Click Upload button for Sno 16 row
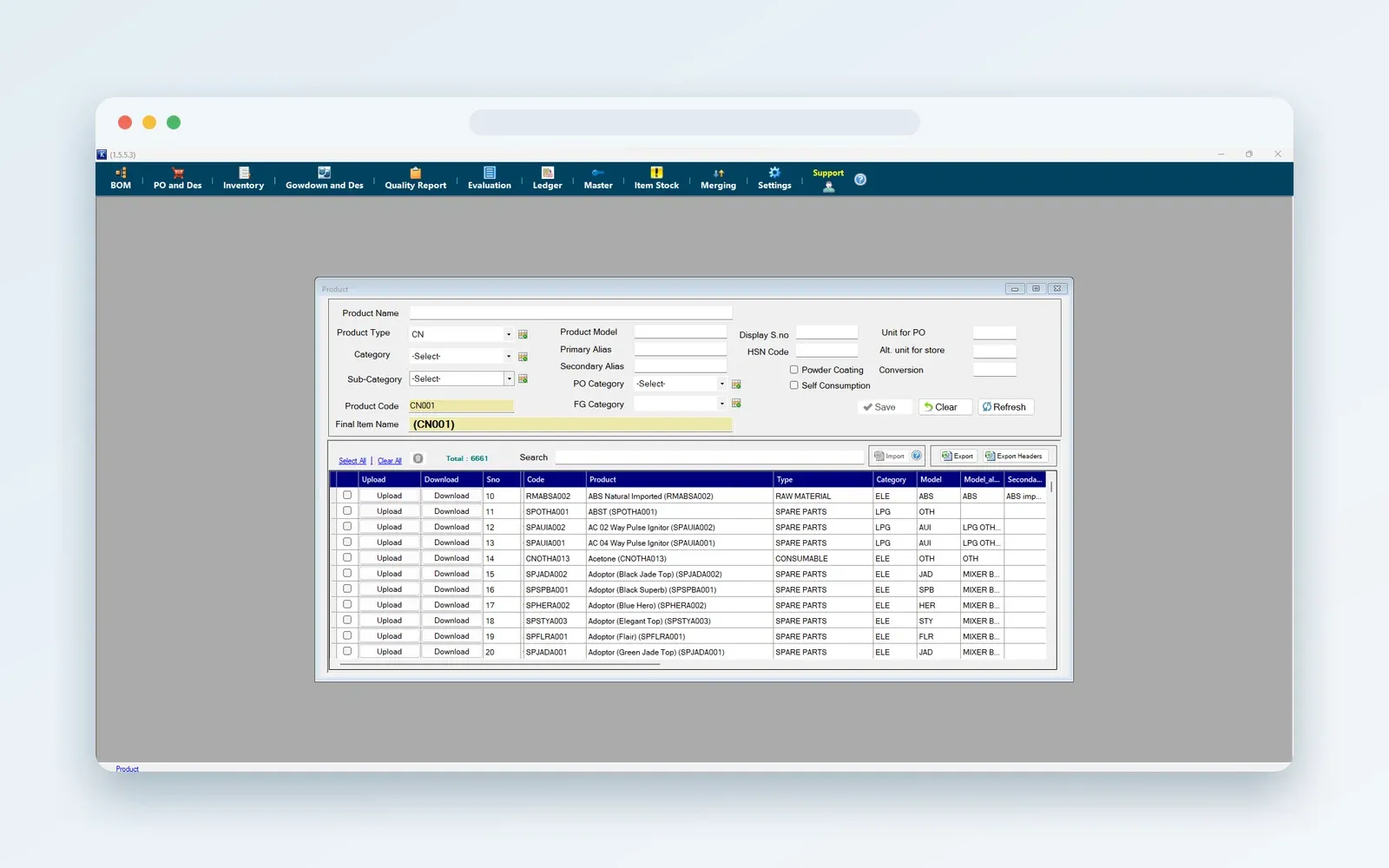The height and width of the screenshot is (868, 1389). point(390,589)
